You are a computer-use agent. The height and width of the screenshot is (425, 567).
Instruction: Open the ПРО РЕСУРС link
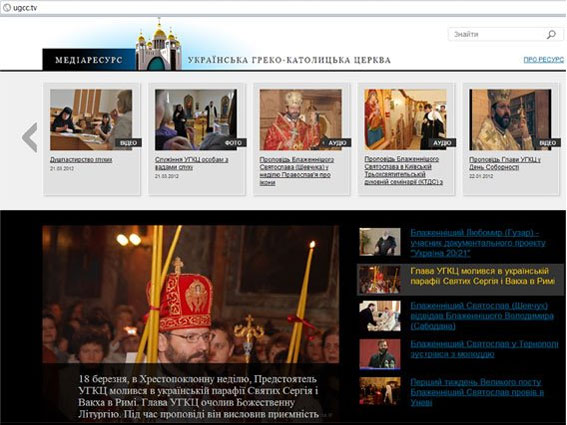pos(543,60)
